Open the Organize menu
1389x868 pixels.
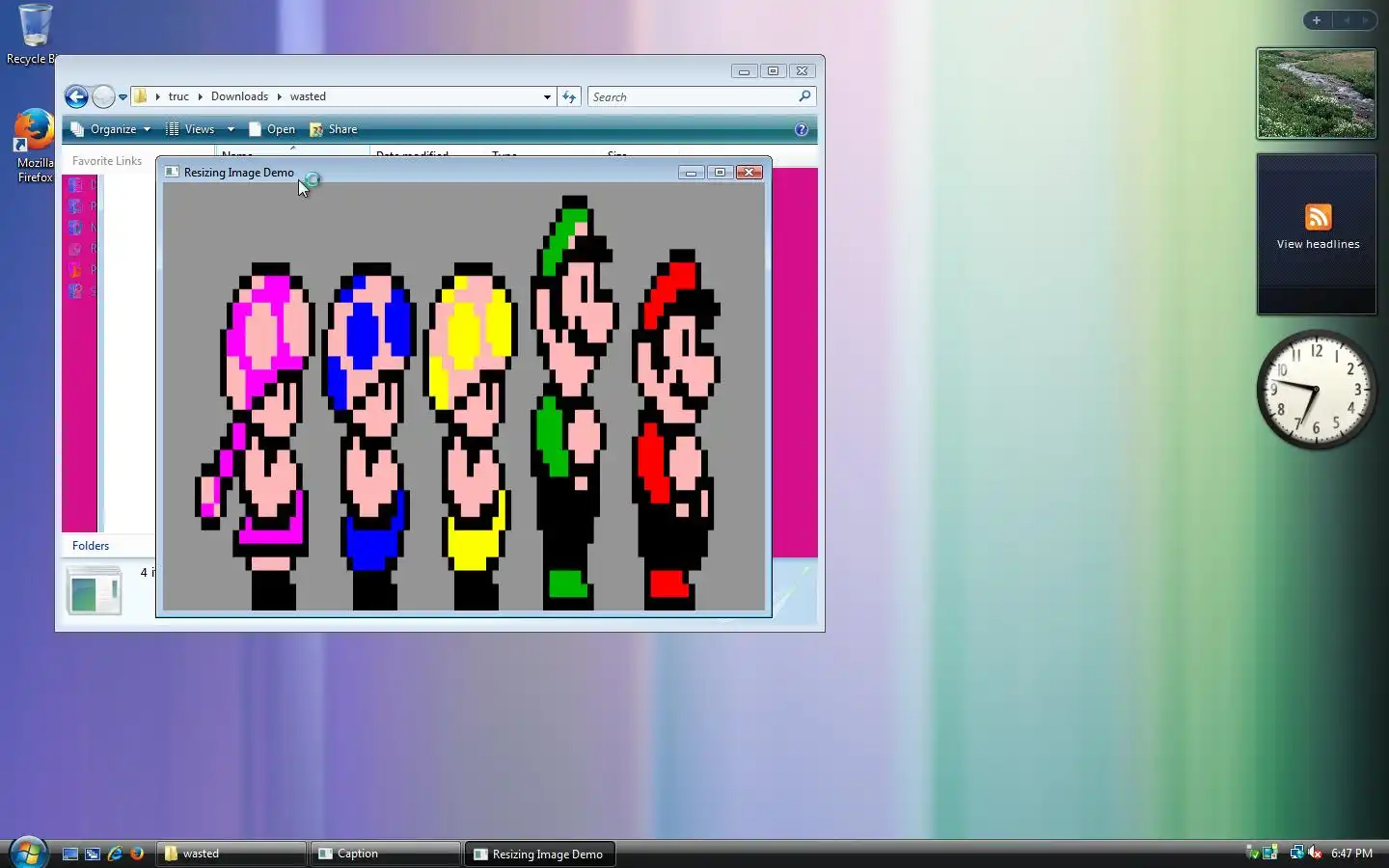point(110,129)
